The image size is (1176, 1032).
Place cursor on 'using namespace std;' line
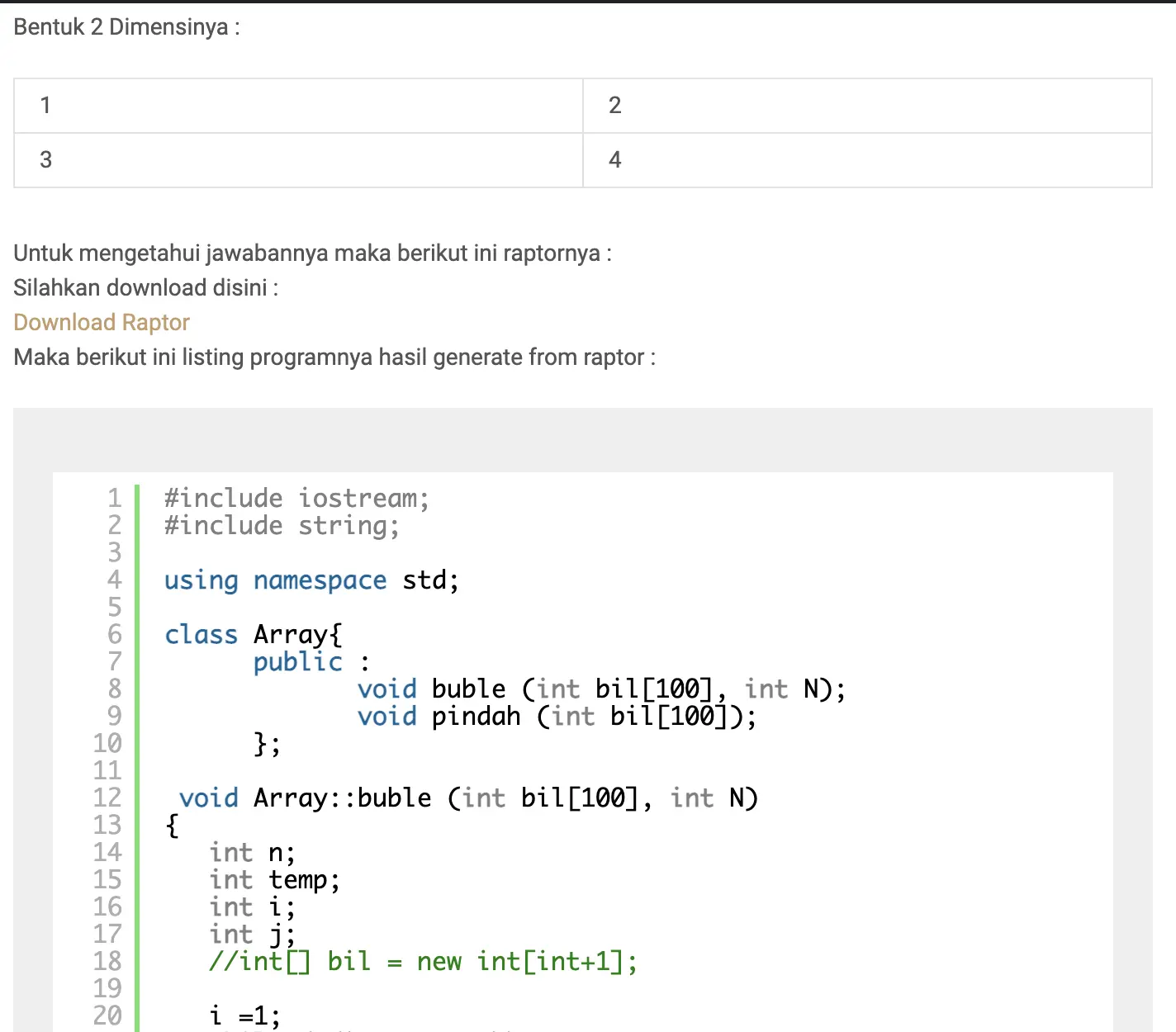(311, 580)
